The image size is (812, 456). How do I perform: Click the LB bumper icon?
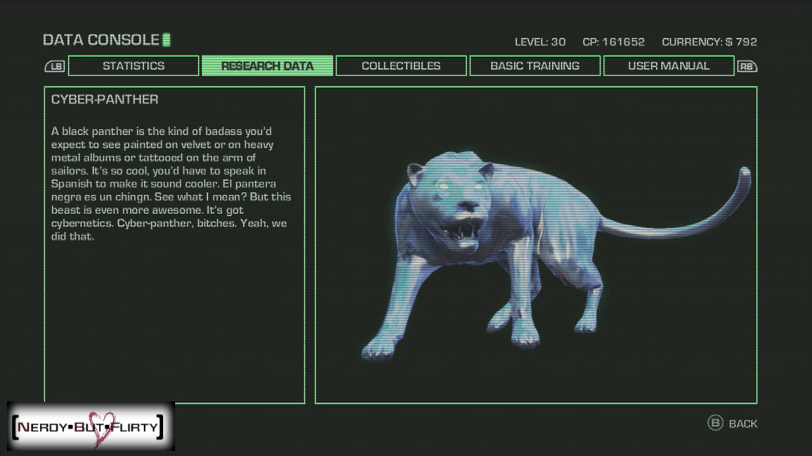(55, 66)
